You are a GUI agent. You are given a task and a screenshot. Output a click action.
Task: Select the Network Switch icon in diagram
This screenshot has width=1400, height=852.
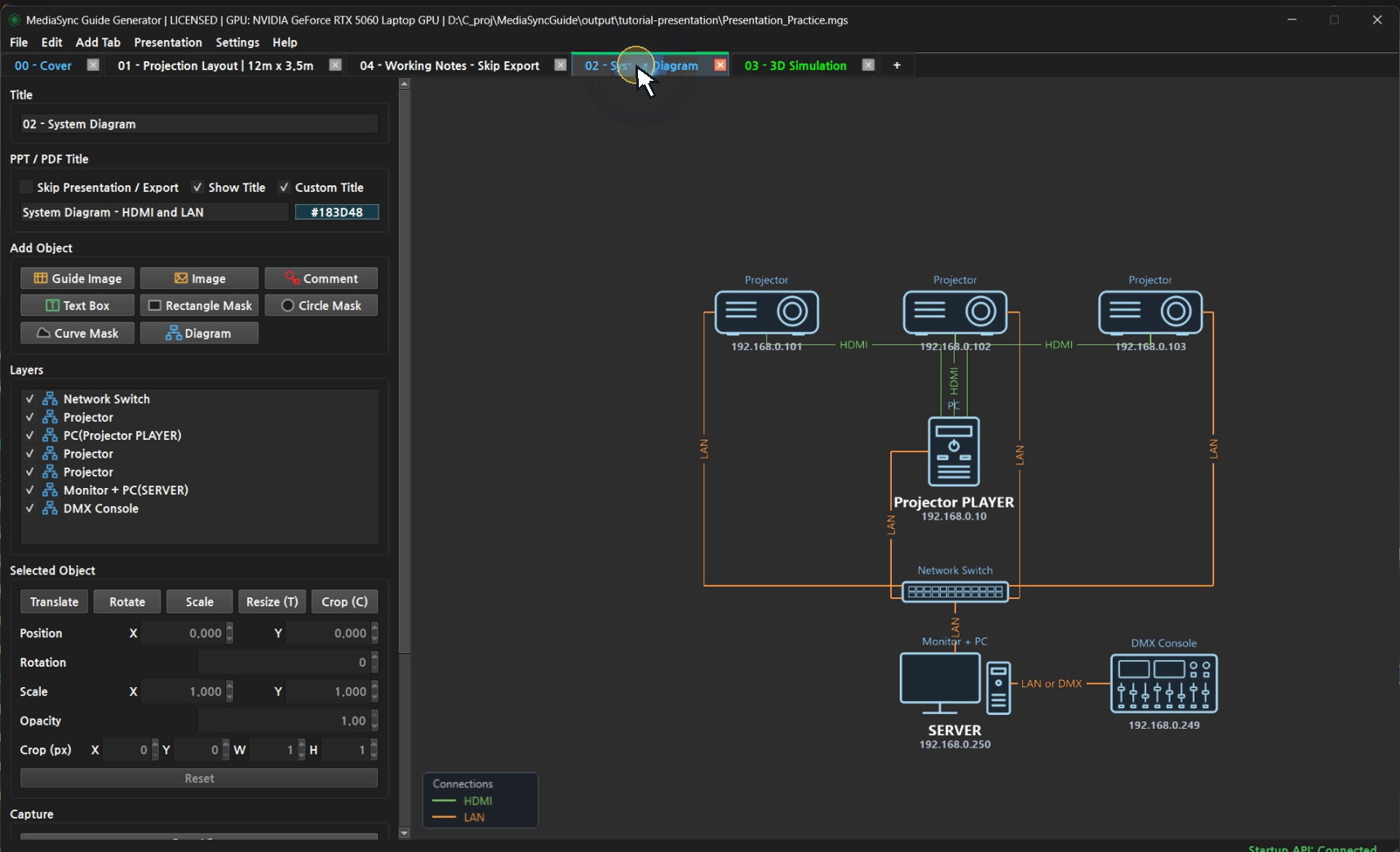click(955, 592)
